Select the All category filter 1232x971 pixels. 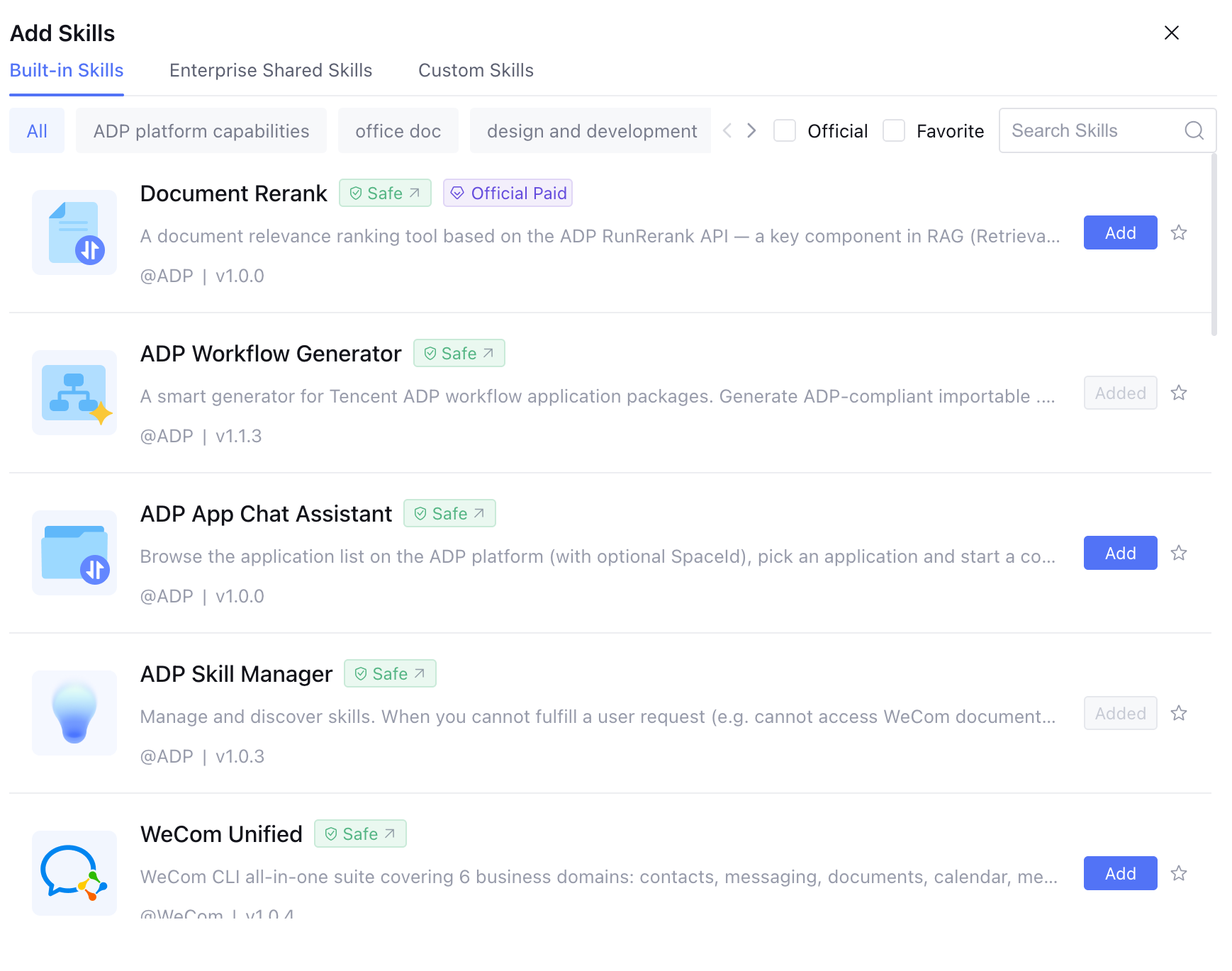37,130
